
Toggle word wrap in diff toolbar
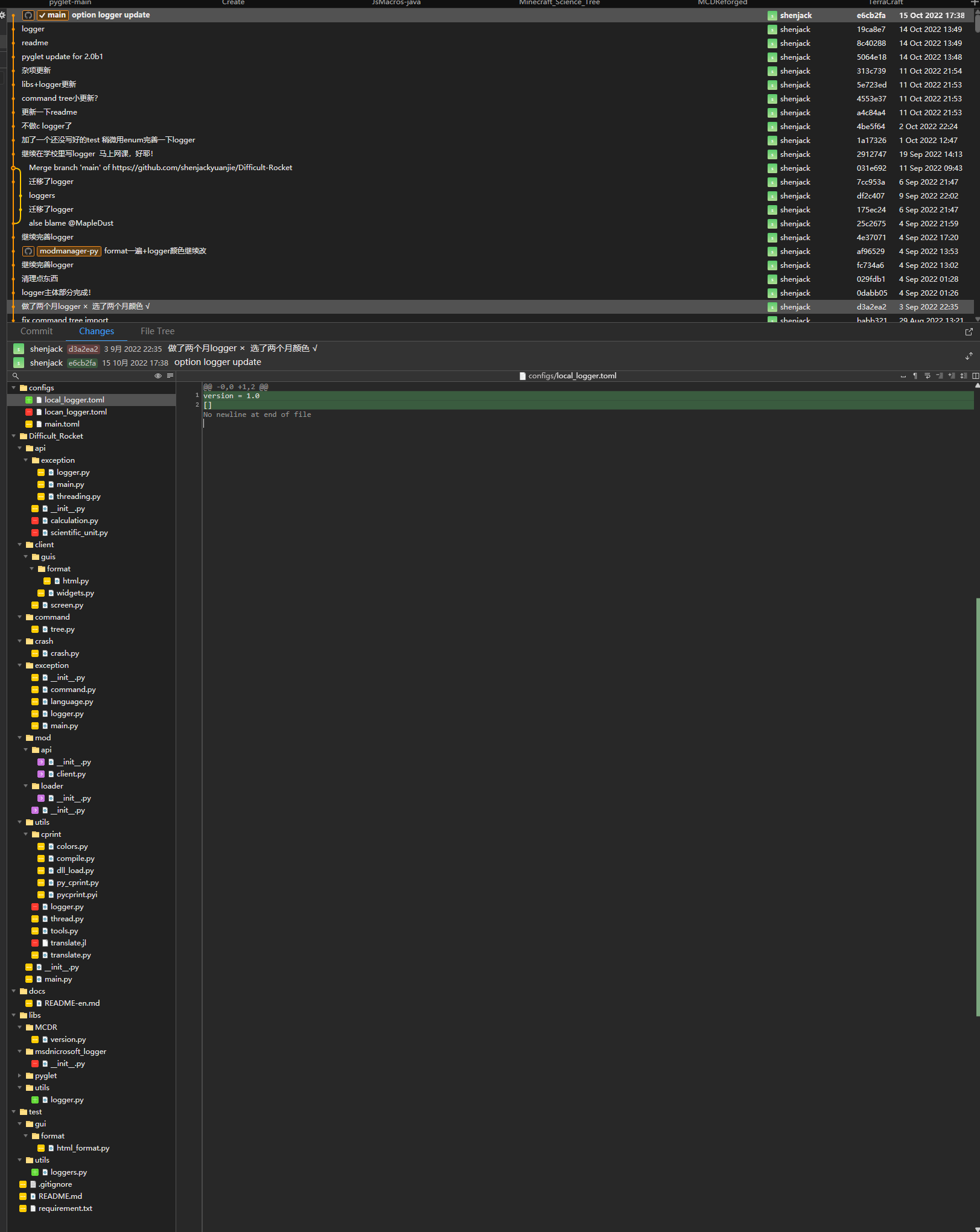[x=927, y=376]
